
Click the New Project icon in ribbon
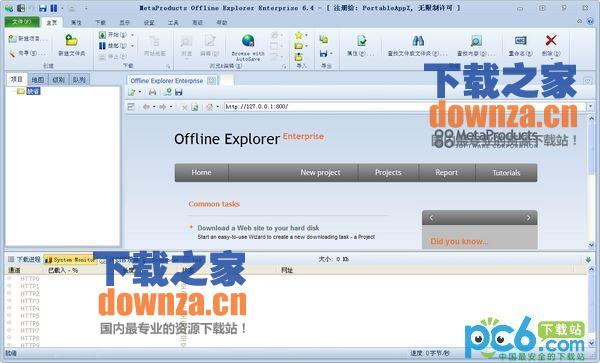13,39
